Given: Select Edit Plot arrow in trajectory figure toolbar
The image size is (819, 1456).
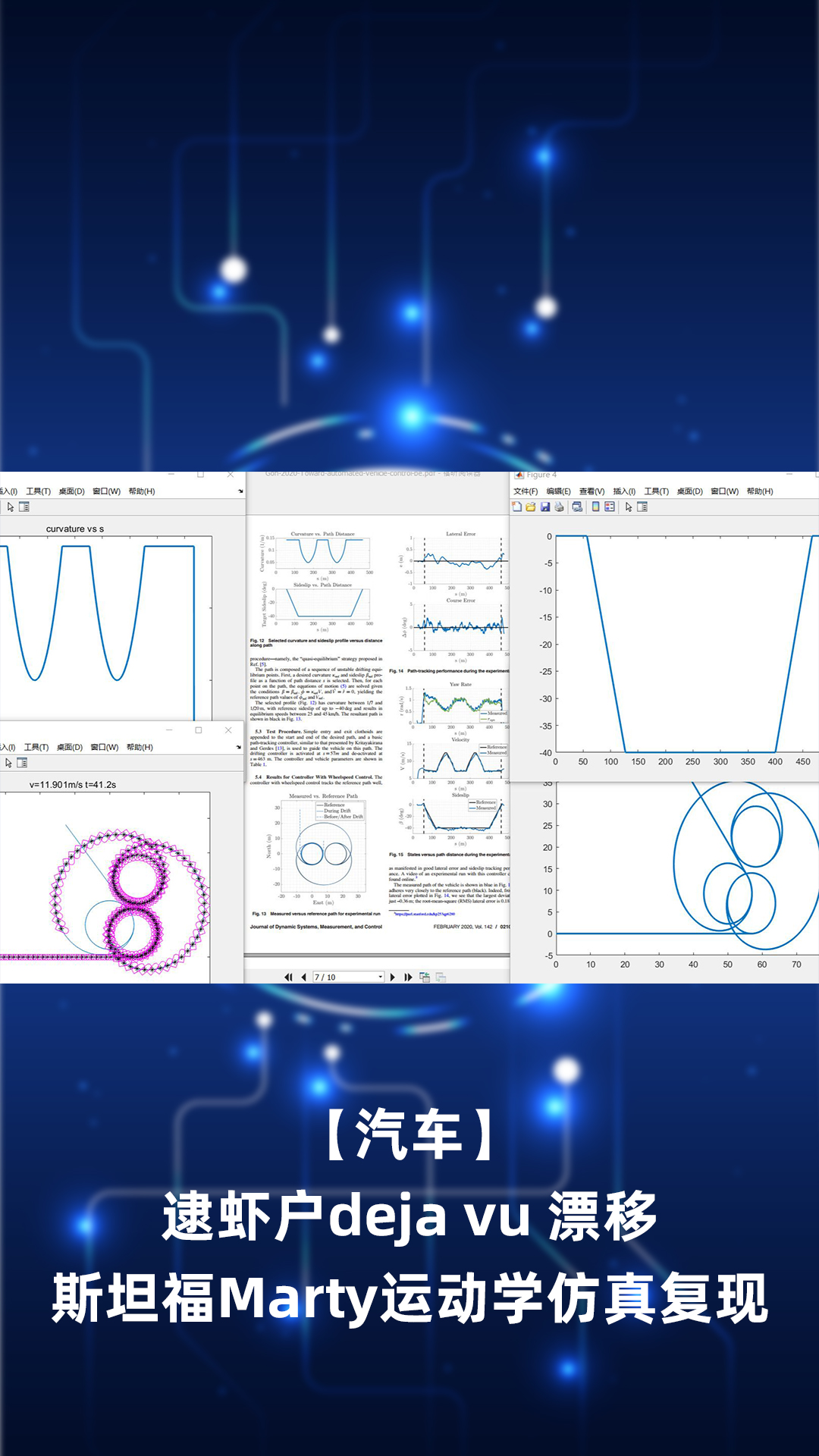Looking at the screenshot, I should [9, 763].
